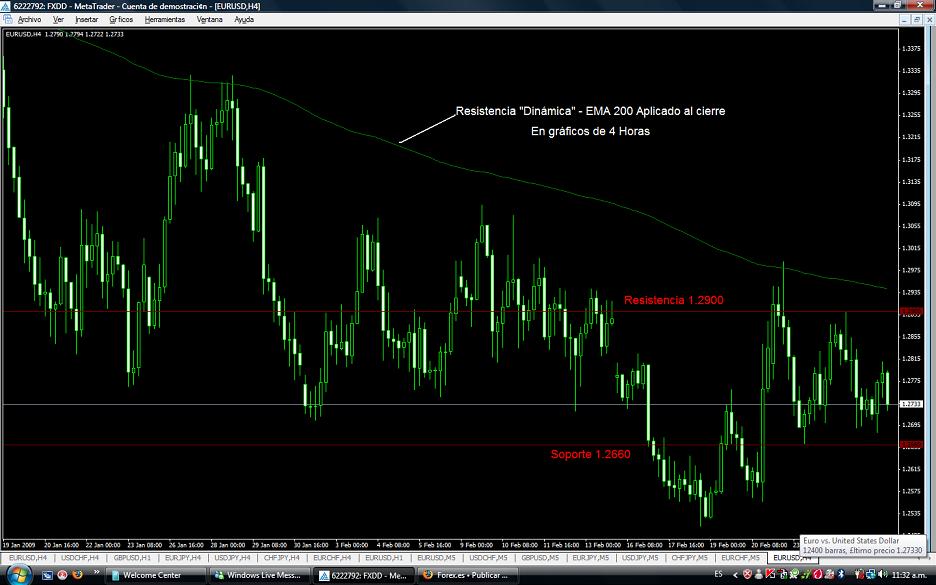Click the current price 1.2733 label
This screenshot has width=936, height=585.
point(910,404)
